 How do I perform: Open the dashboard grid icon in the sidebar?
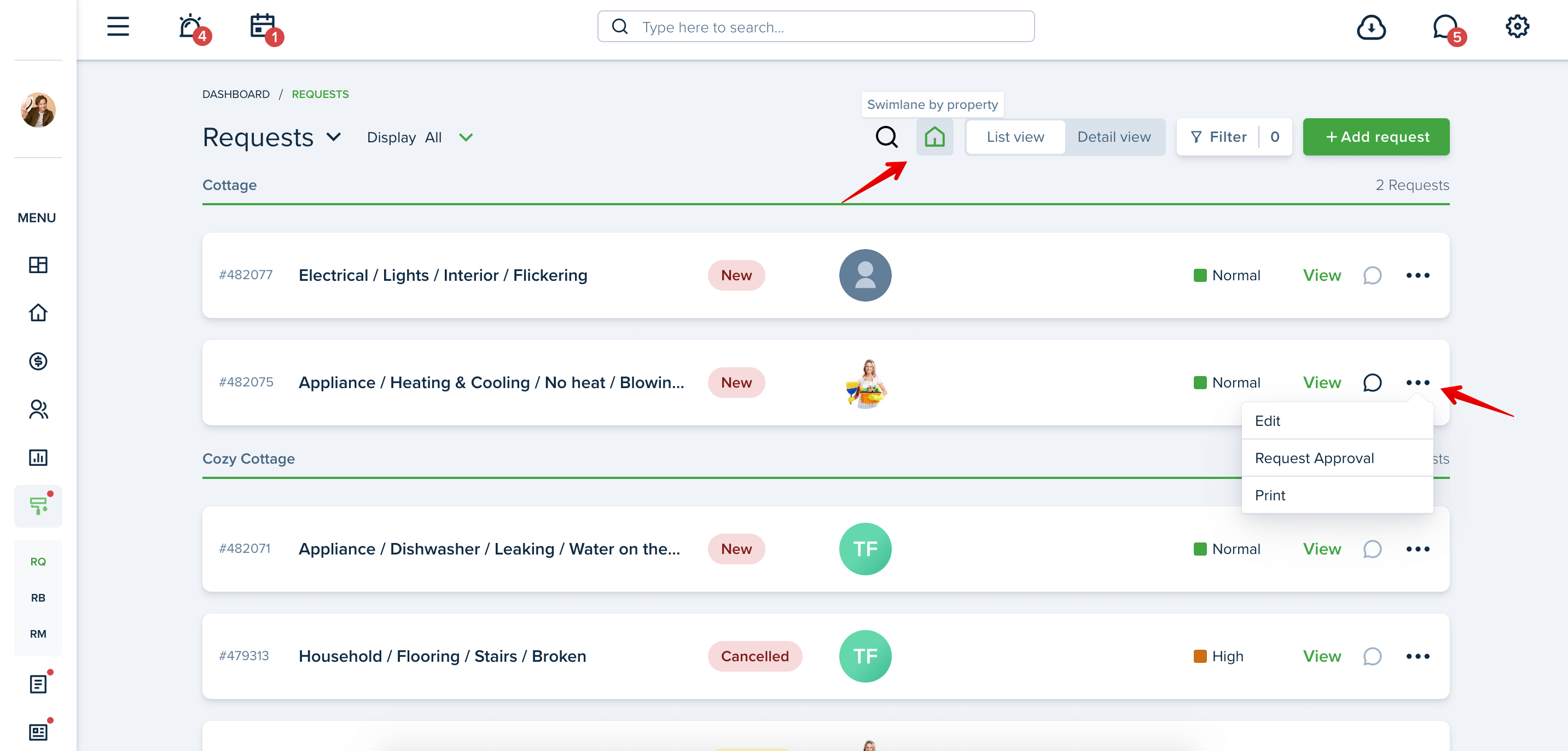(38, 265)
